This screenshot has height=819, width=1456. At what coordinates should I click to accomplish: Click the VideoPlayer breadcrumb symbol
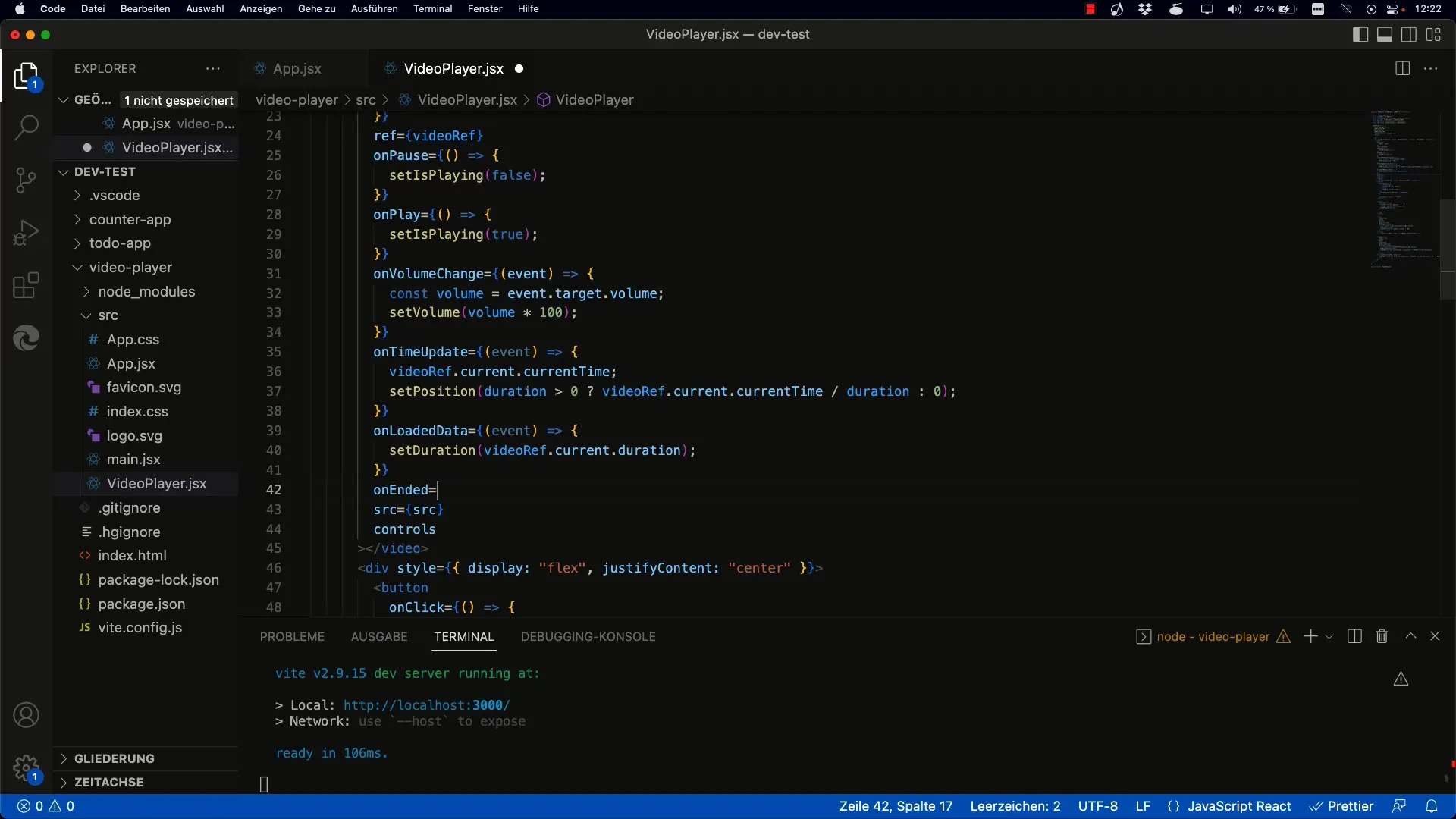pyautogui.click(x=594, y=99)
